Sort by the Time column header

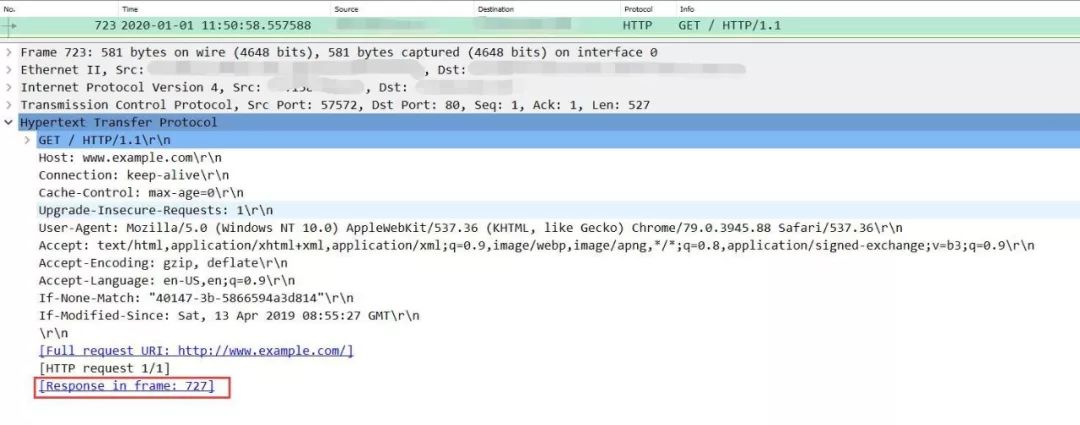[129, 9]
